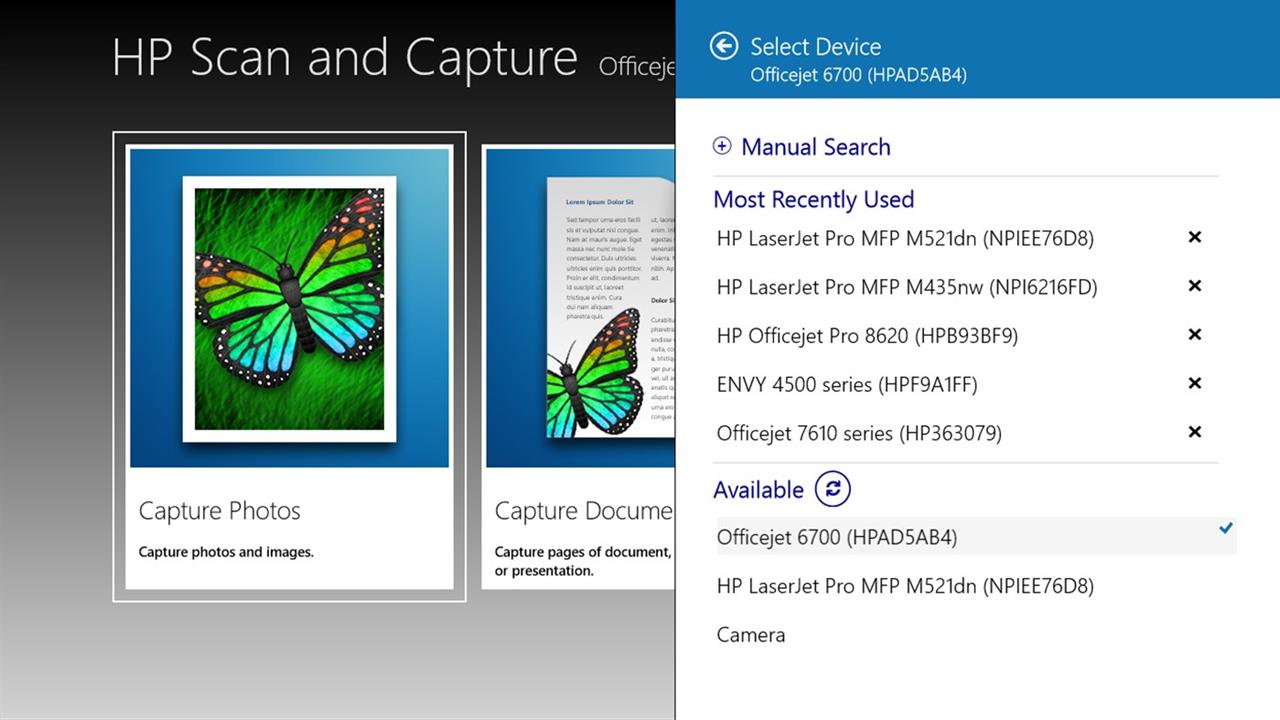Screen dimensions: 1280x720
Task: Open the Capture Photos tile
Action: [289, 367]
